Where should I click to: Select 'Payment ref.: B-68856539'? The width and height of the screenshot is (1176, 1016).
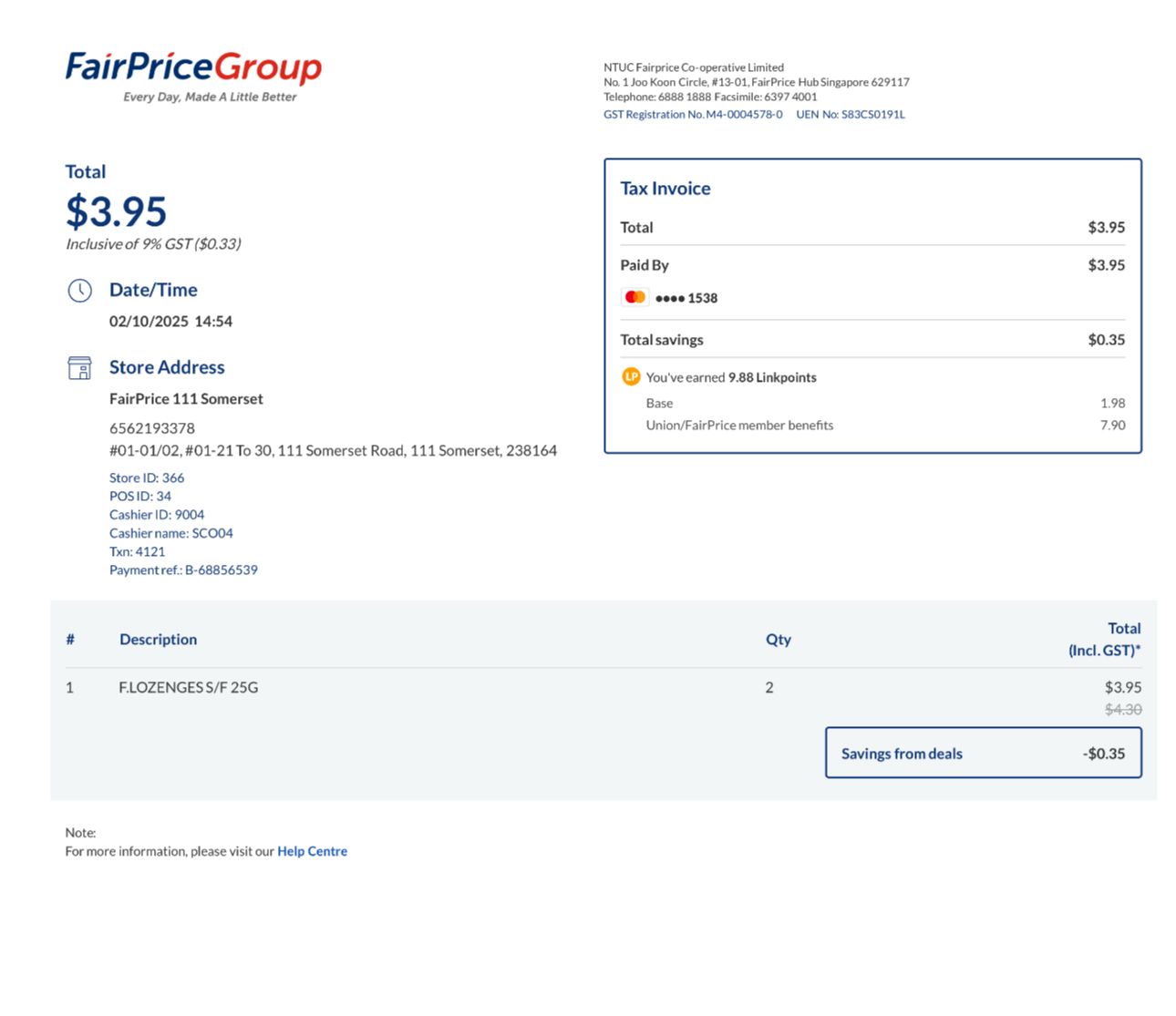pos(183,570)
